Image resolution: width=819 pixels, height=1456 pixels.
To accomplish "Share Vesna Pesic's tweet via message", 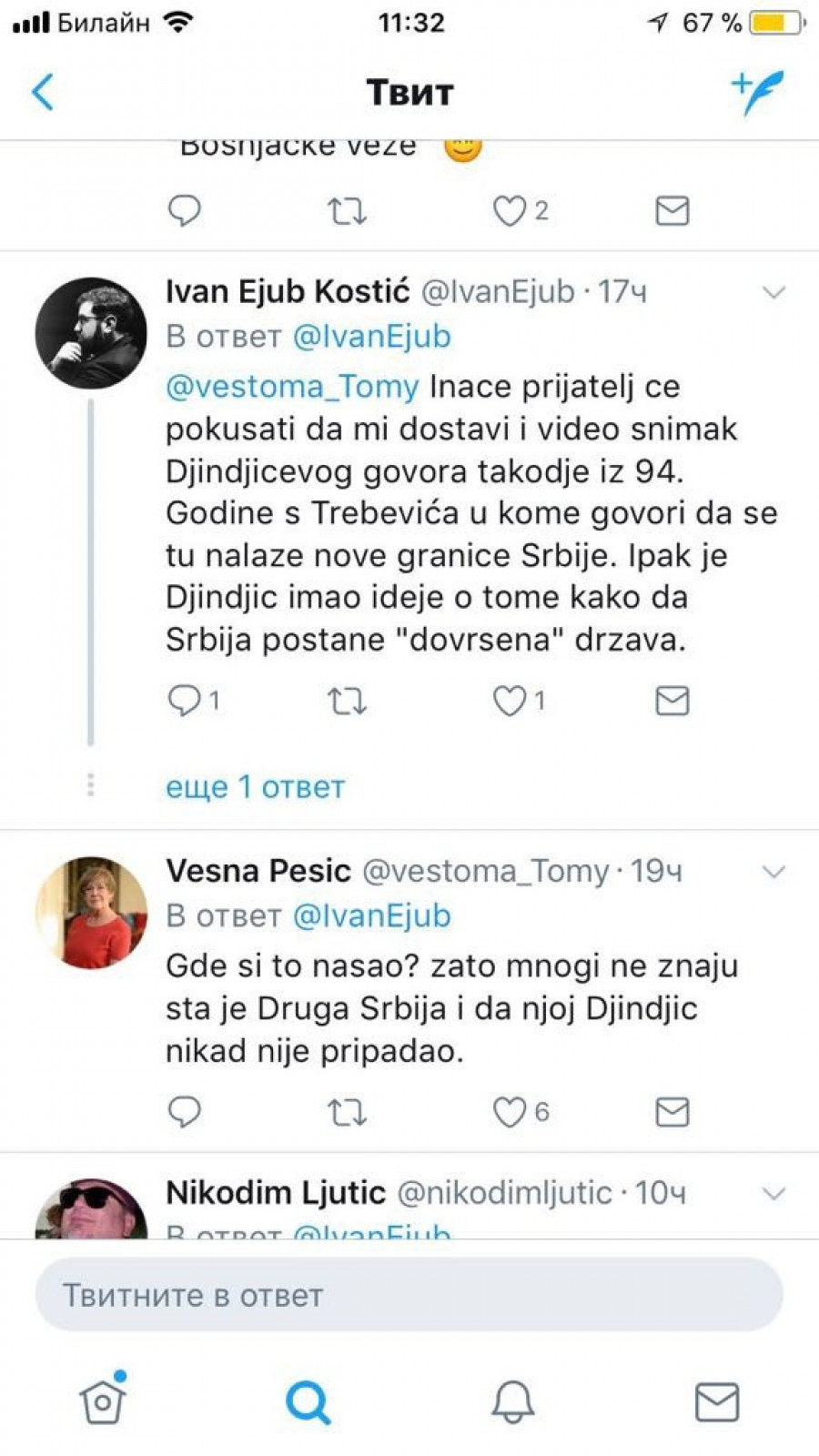I will pos(672,1111).
